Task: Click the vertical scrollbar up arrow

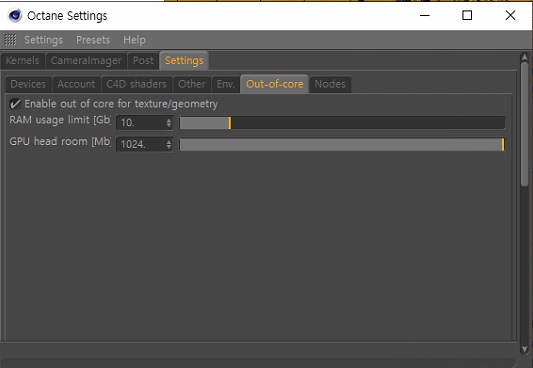Action: click(525, 57)
